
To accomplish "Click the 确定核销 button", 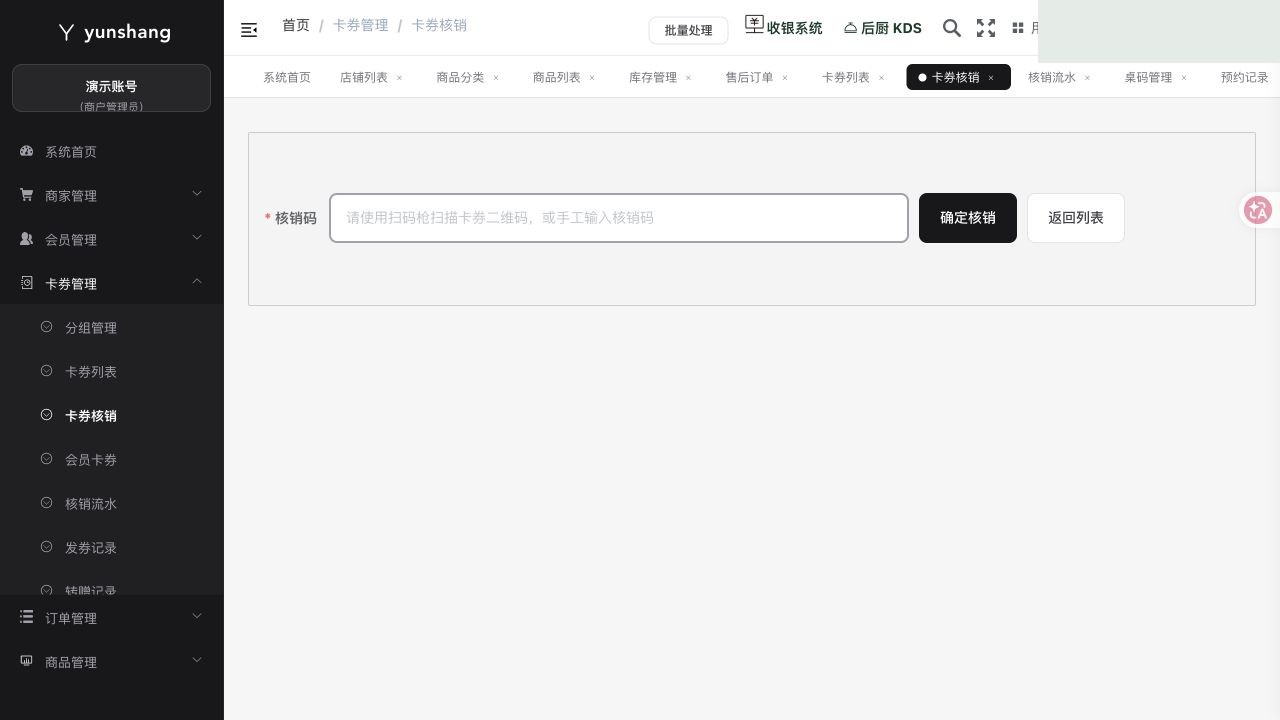I will tap(968, 218).
